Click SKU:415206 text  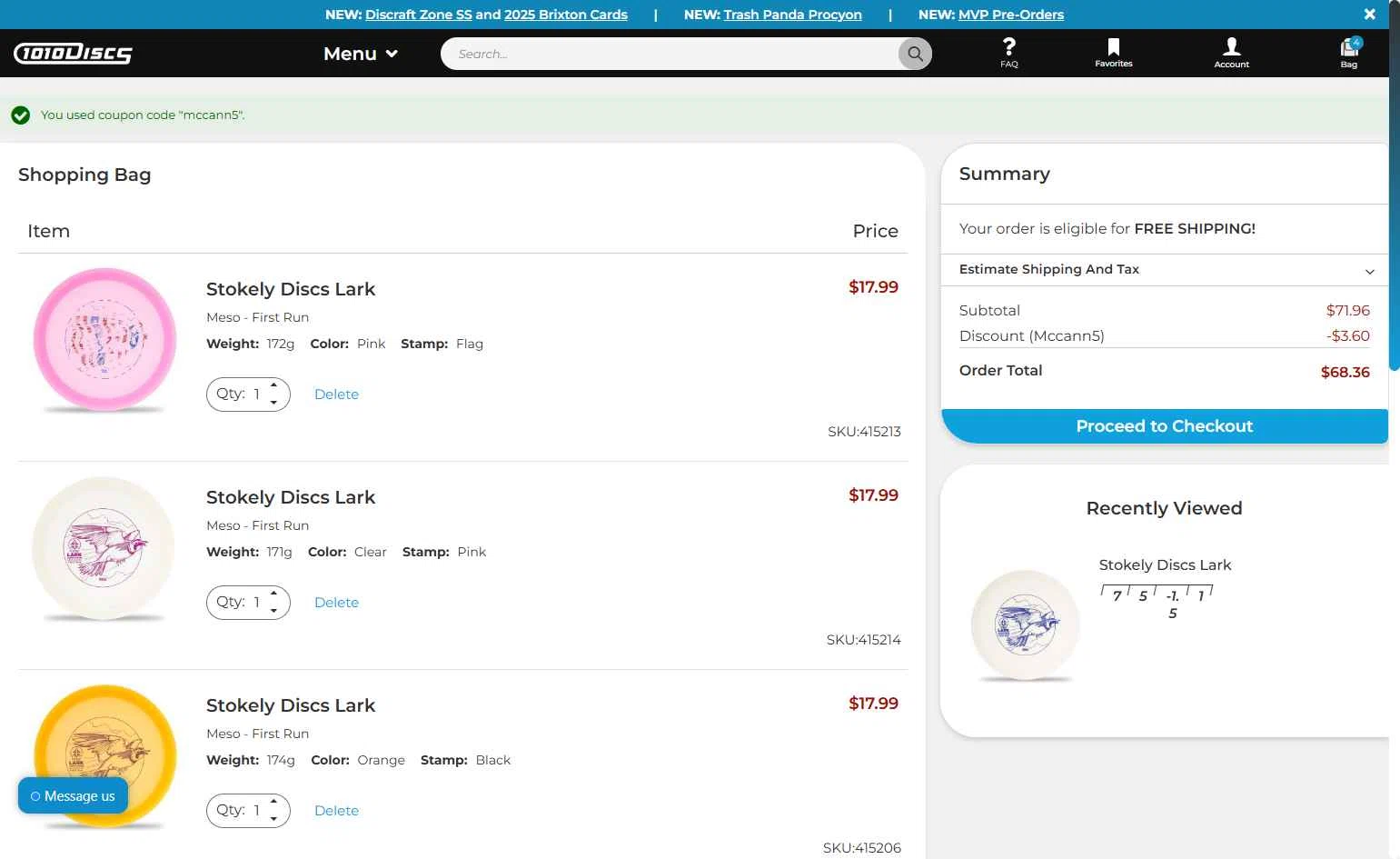[x=861, y=848]
